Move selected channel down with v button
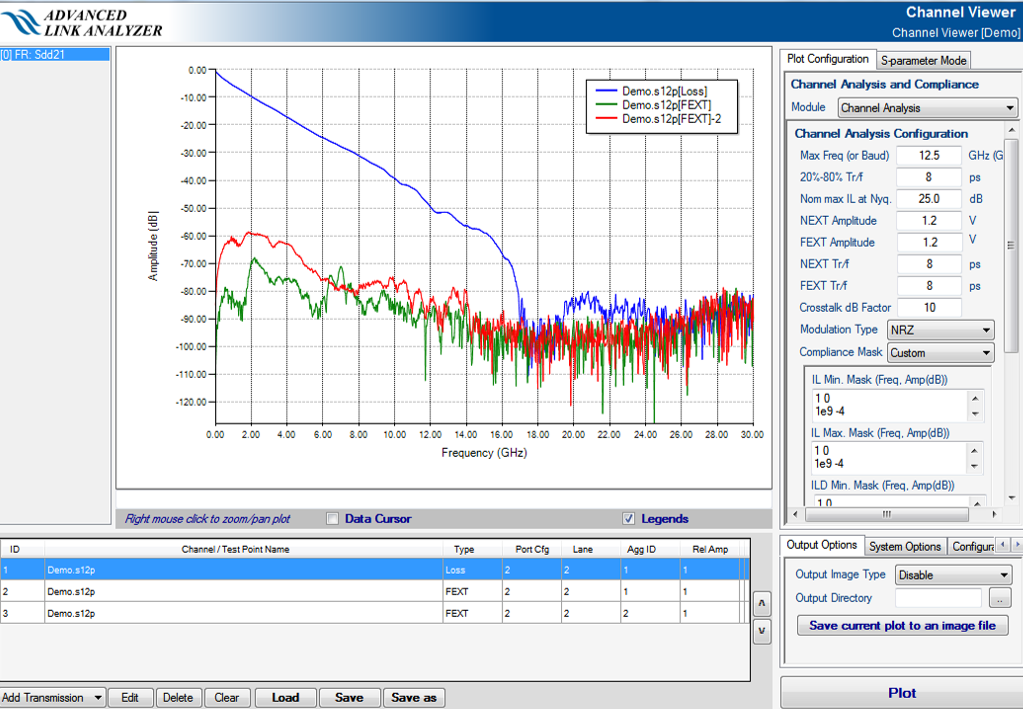The width and height of the screenshot is (1023, 709). [761, 631]
